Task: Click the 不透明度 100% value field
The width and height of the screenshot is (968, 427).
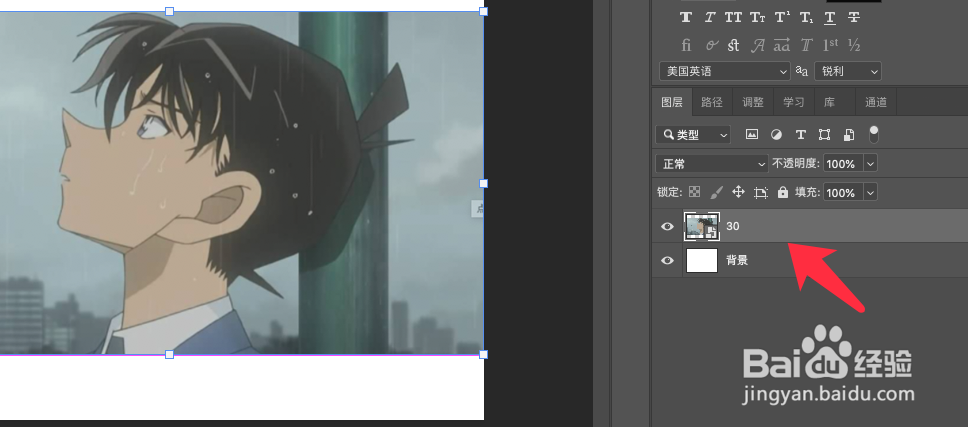Action: click(843, 164)
